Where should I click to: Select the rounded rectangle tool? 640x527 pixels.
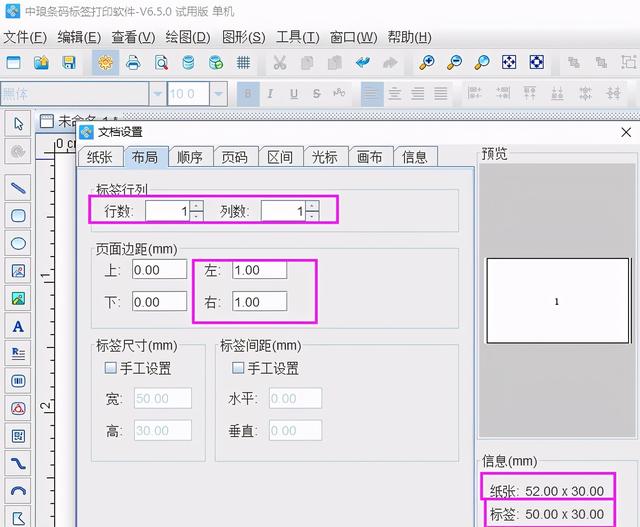(18, 215)
